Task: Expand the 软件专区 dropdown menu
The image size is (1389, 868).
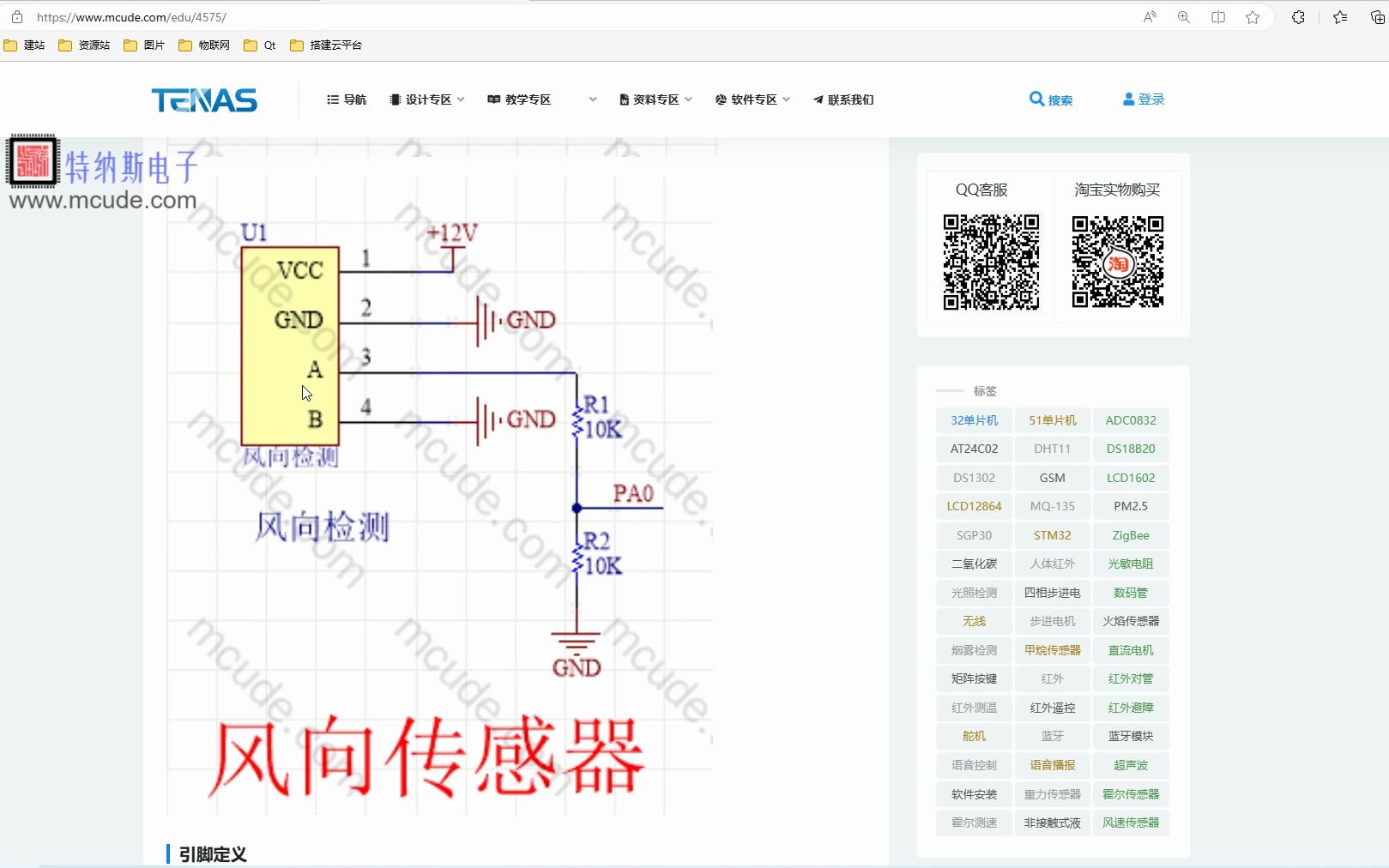Action: [752, 99]
